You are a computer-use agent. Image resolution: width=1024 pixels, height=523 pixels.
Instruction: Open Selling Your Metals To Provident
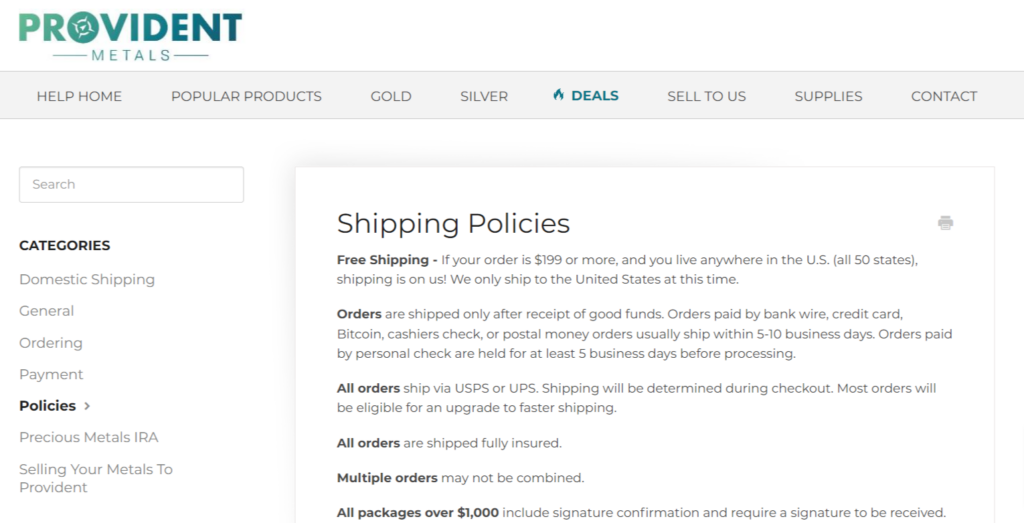(x=96, y=478)
